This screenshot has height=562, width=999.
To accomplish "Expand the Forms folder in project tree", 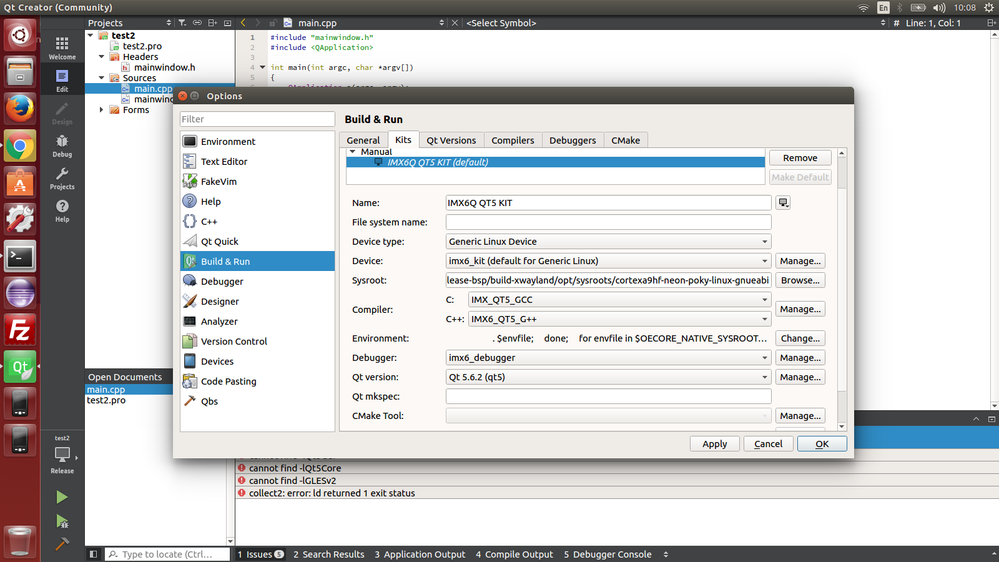I will click(x=101, y=110).
